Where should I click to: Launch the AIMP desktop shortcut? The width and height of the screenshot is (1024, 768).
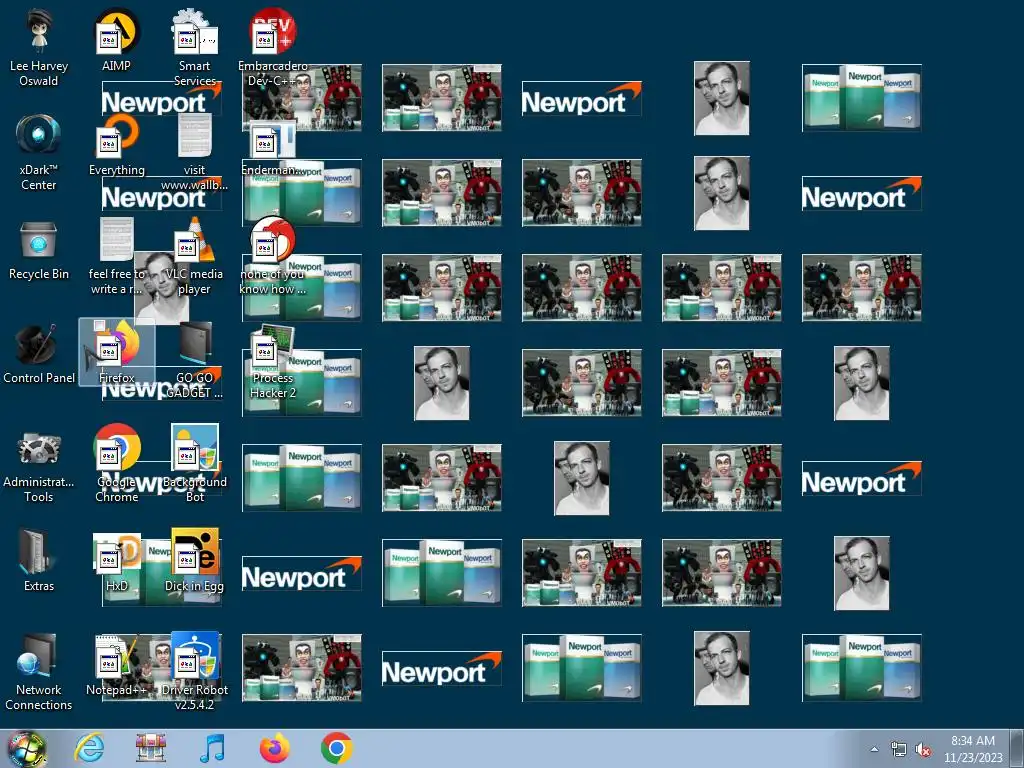116,39
